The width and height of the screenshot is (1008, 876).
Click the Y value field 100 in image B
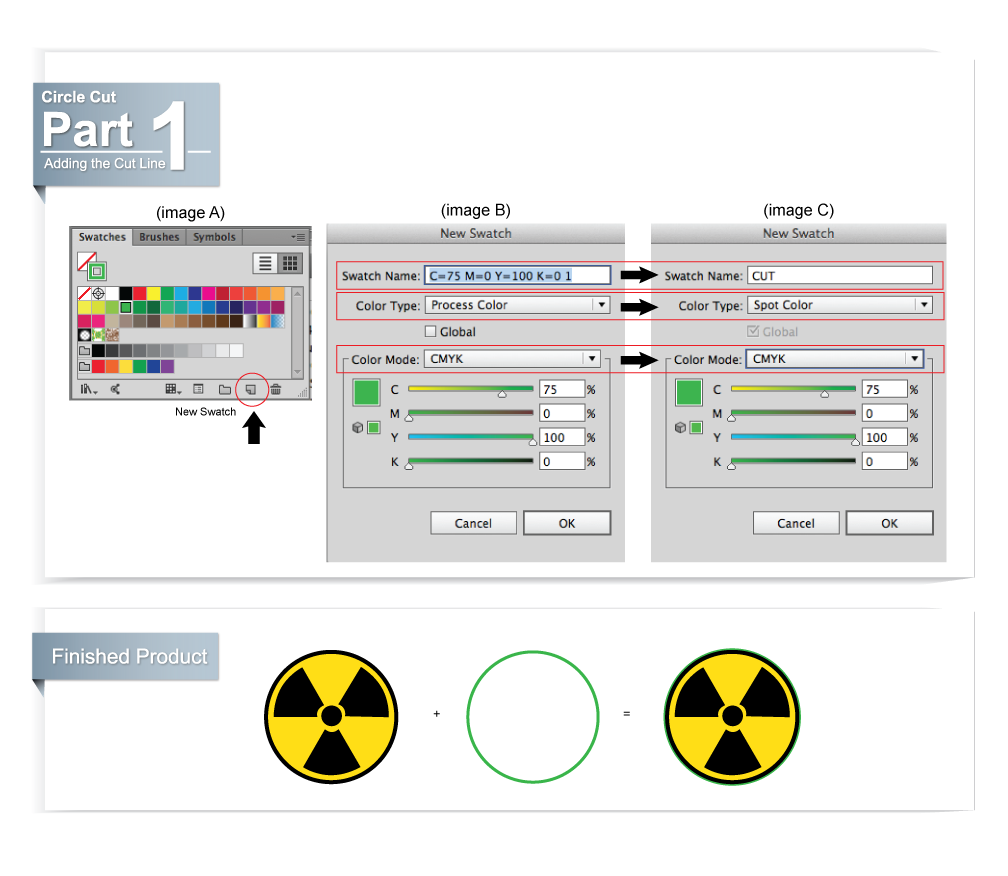tap(562, 438)
